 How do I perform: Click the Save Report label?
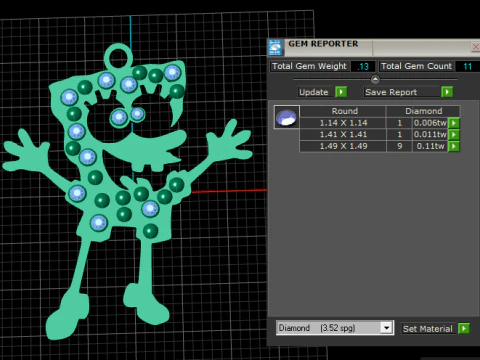click(x=391, y=92)
